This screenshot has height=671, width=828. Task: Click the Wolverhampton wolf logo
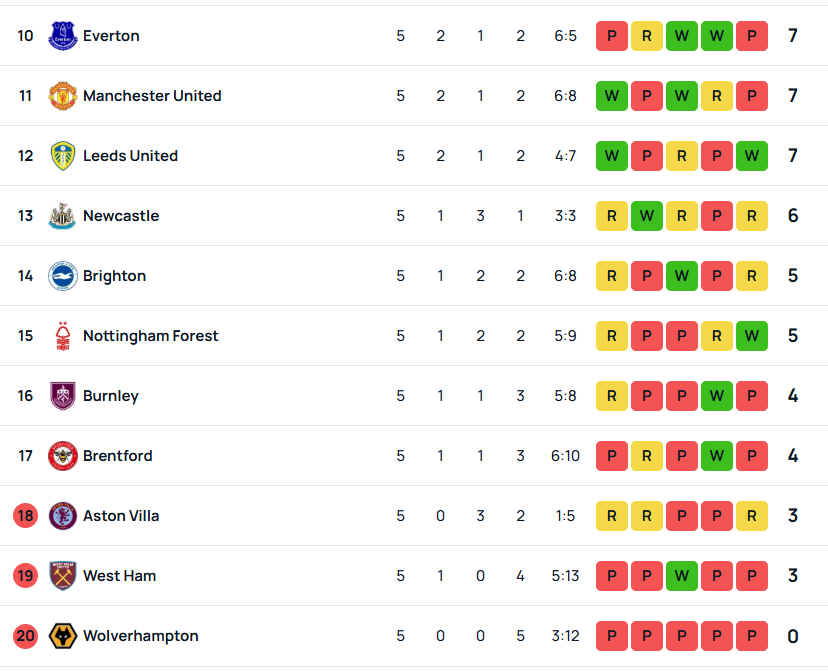pyautogui.click(x=63, y=636)
